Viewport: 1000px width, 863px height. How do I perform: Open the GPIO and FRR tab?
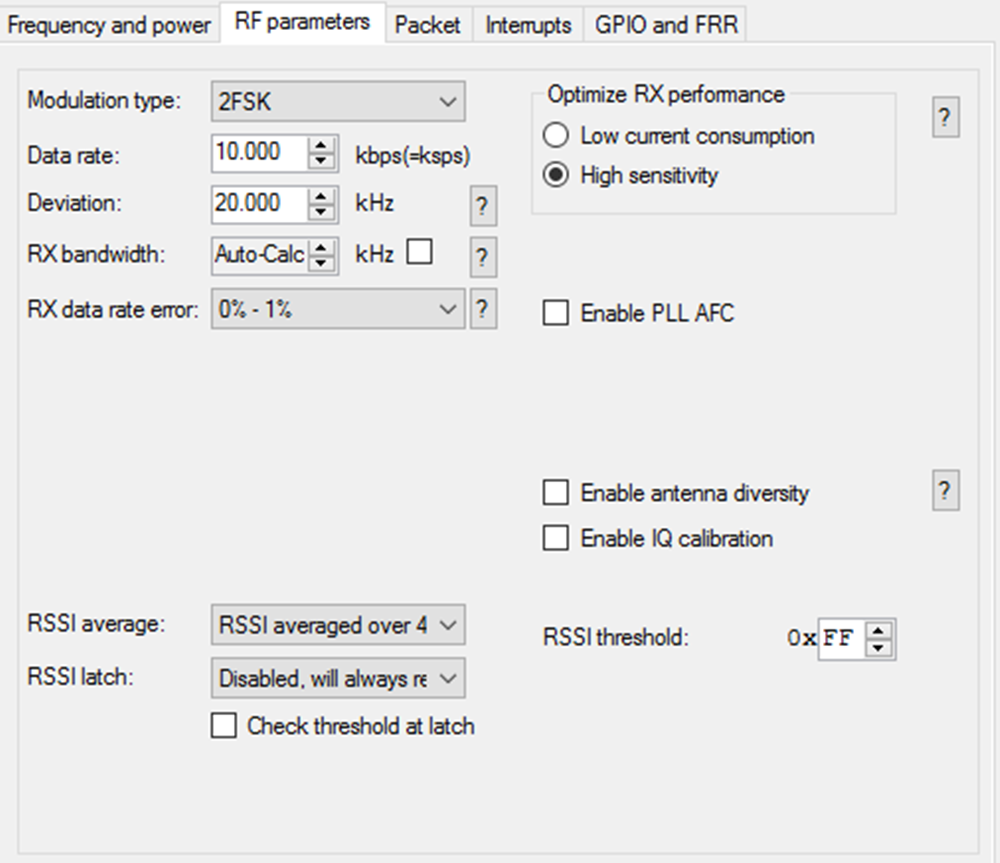point(666,24)
